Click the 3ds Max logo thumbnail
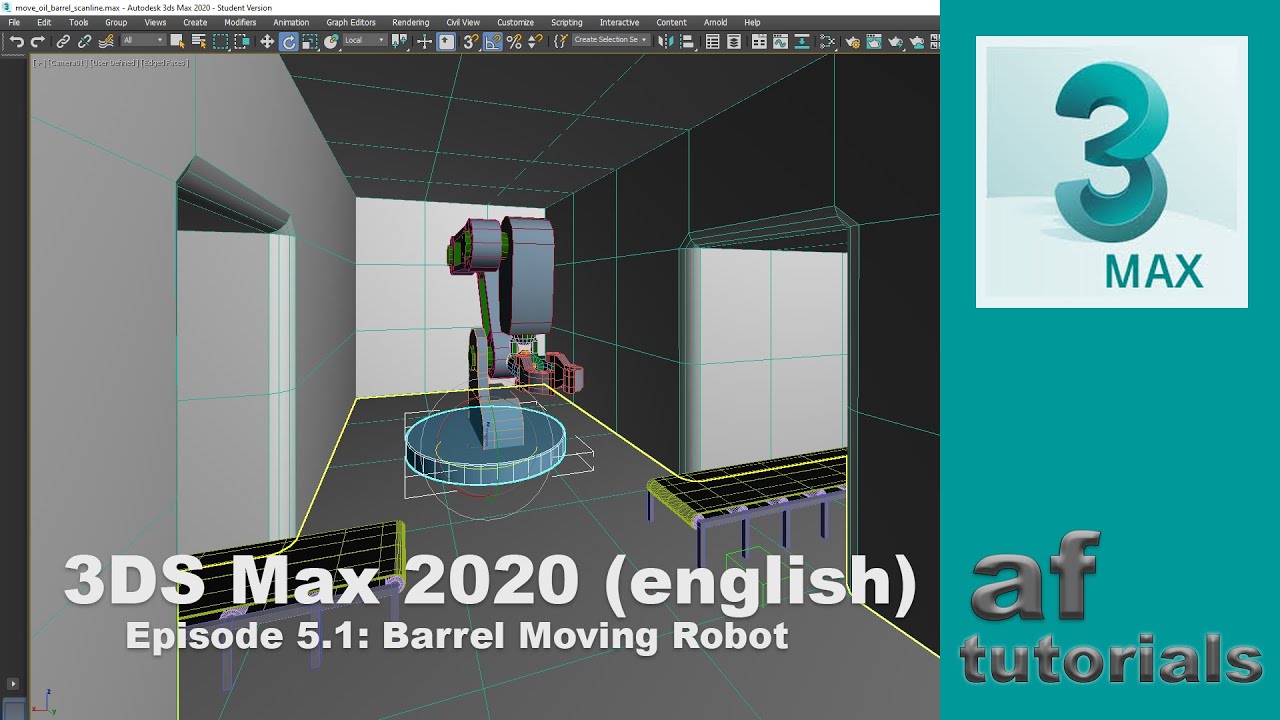Image resolution: width=1280 pixels, height=720 pixels. point(1112,172)
